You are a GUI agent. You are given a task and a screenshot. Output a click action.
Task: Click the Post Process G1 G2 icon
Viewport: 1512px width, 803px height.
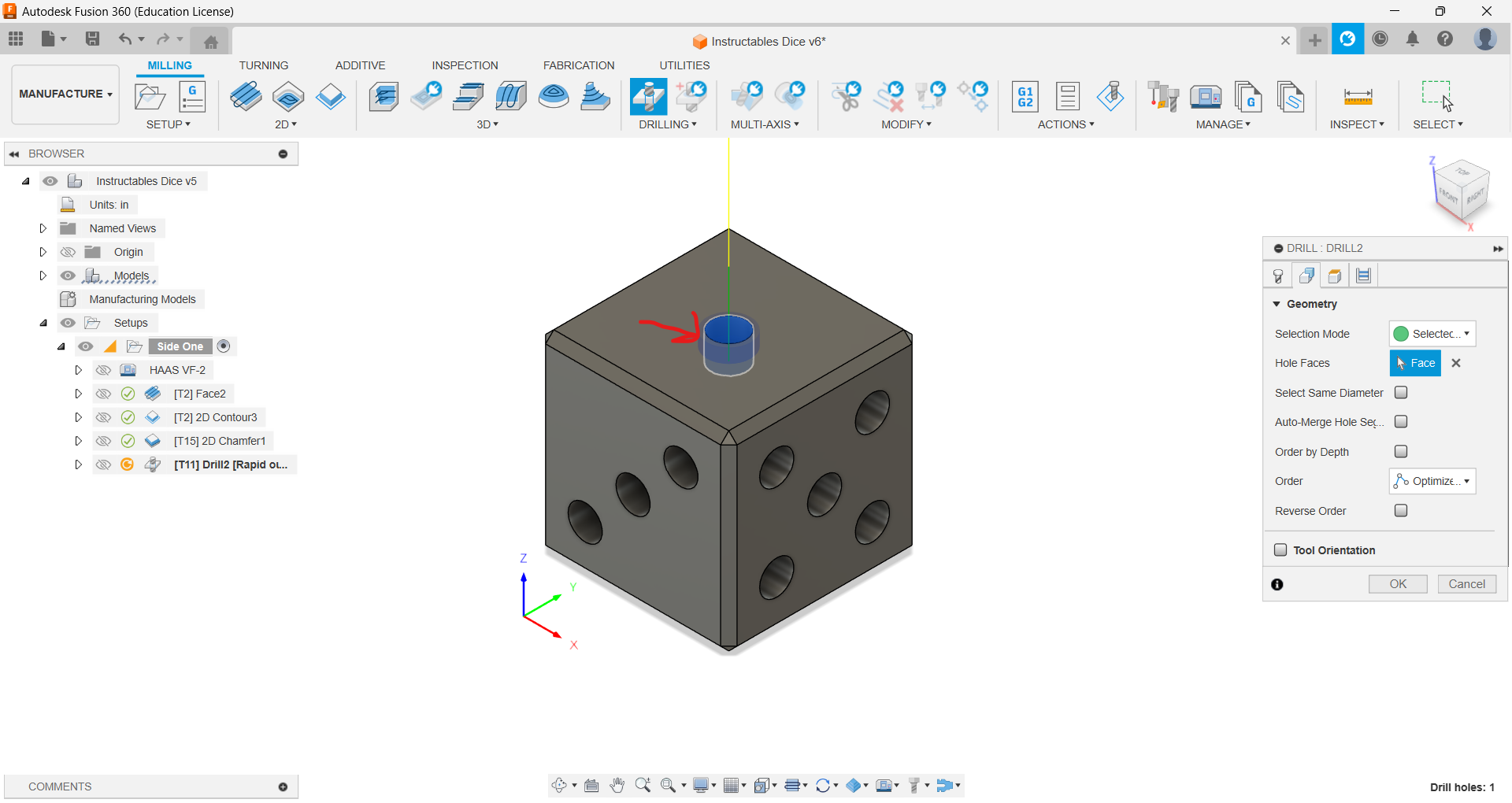pyautogui.click(x=1025, y=97)
